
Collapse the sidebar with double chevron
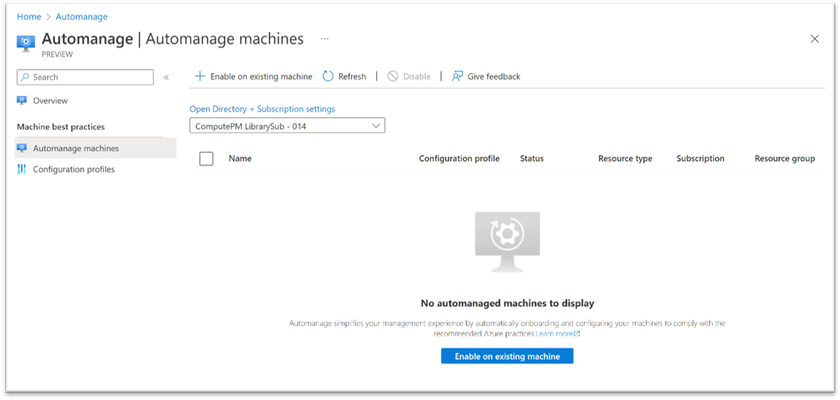pyautogui.click(x=166, y=77)
